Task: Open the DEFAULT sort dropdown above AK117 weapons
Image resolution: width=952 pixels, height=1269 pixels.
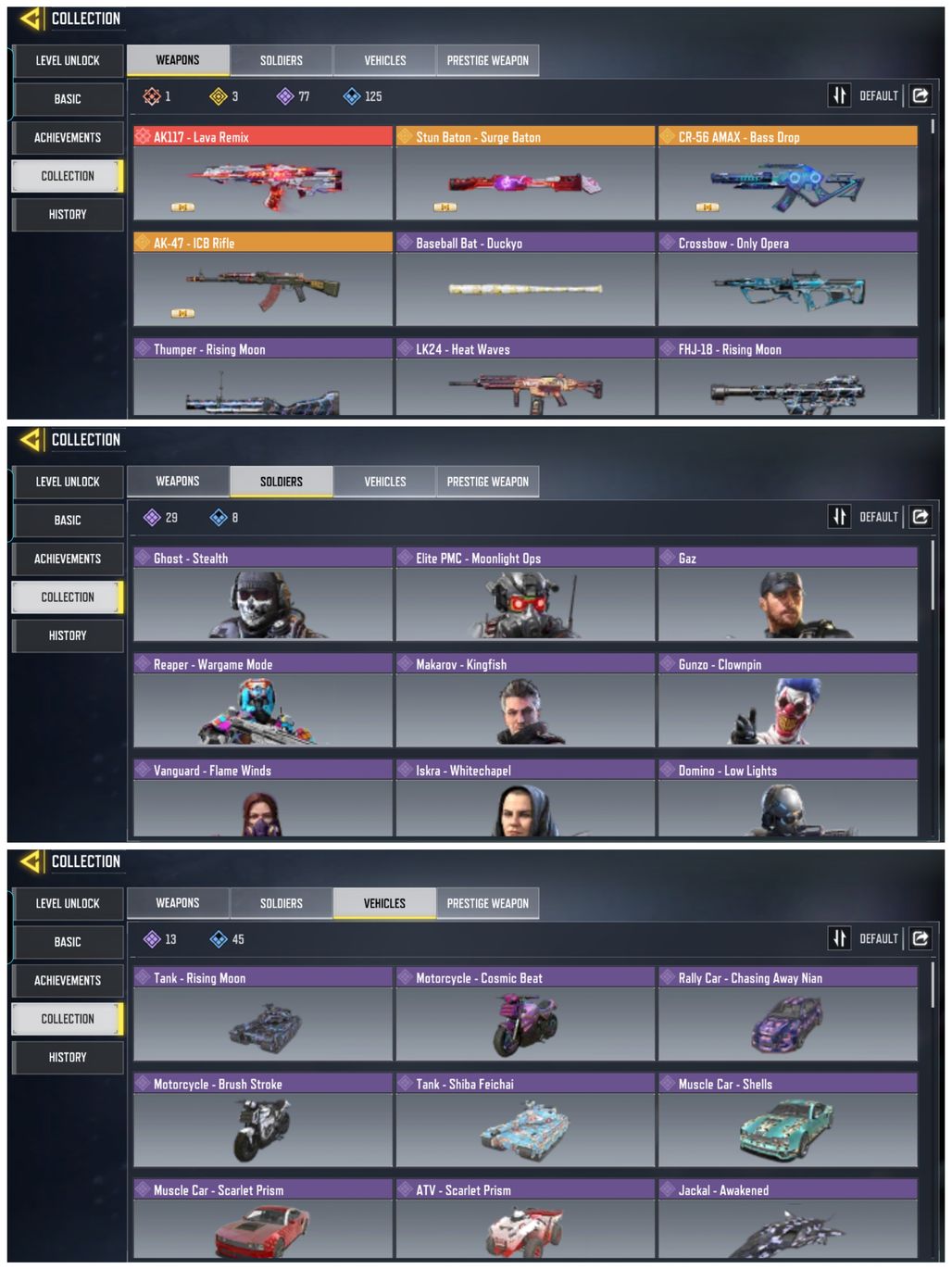Action: pos(879,95)
